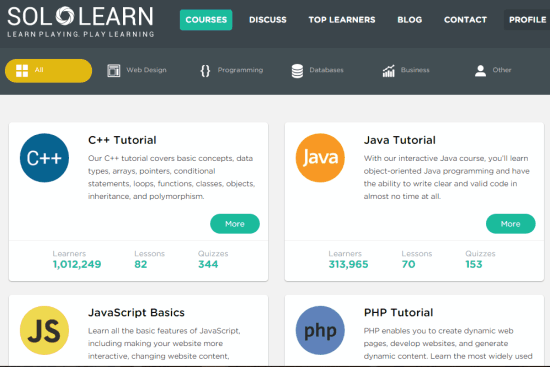This screenshot has width=550, height=367.
Task: Click the Java course description text
Action: [x=447, y=177]
